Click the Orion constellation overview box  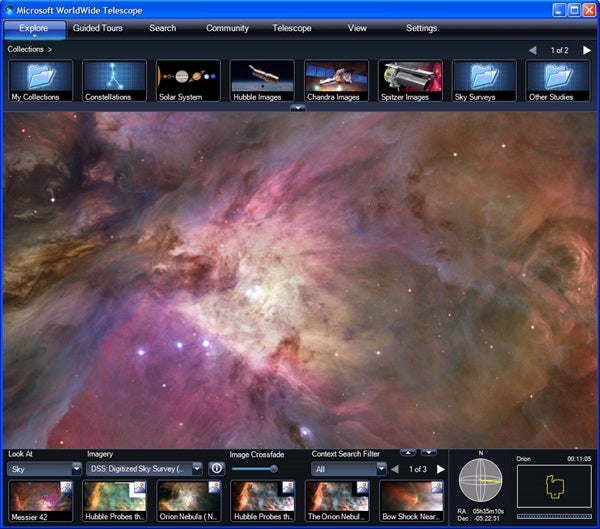click(x=554, y=486)
